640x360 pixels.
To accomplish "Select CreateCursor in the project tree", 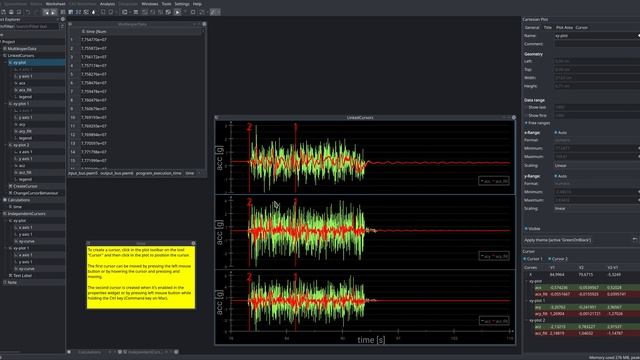I will point(25,186).
